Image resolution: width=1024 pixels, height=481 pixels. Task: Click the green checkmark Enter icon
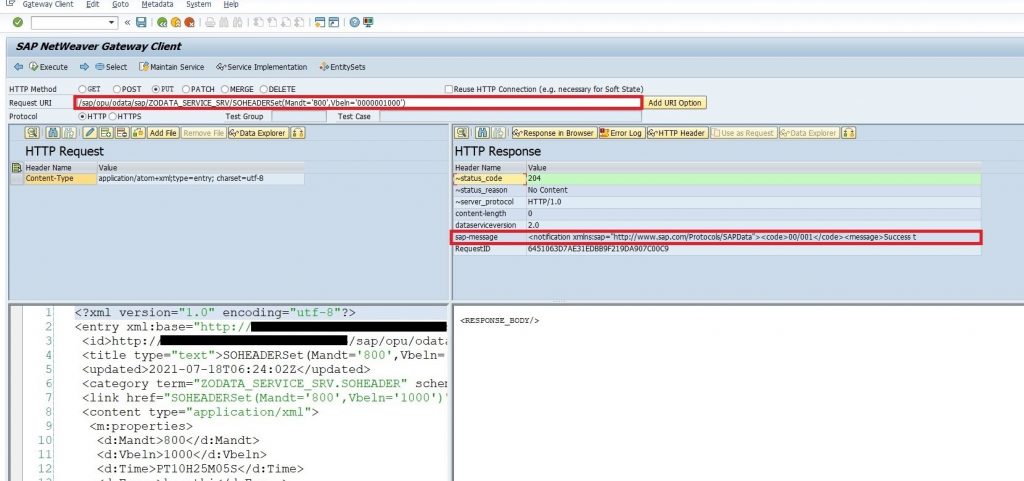[18, 22]
